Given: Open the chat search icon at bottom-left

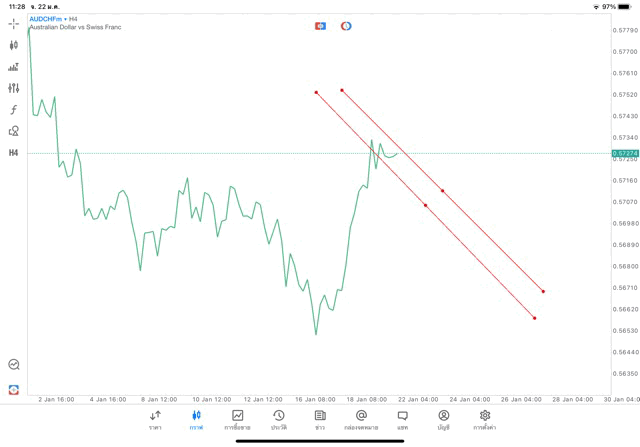Looking at the screenshot, I should 14,365.
